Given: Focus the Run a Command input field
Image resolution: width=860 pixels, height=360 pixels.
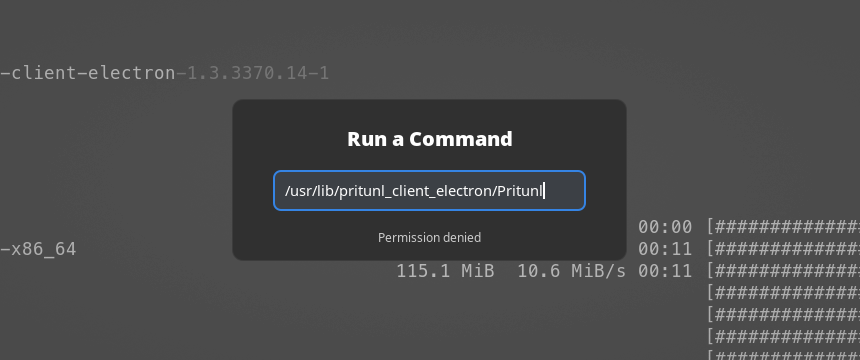Looking at the screenshot, I should point(429,190).
